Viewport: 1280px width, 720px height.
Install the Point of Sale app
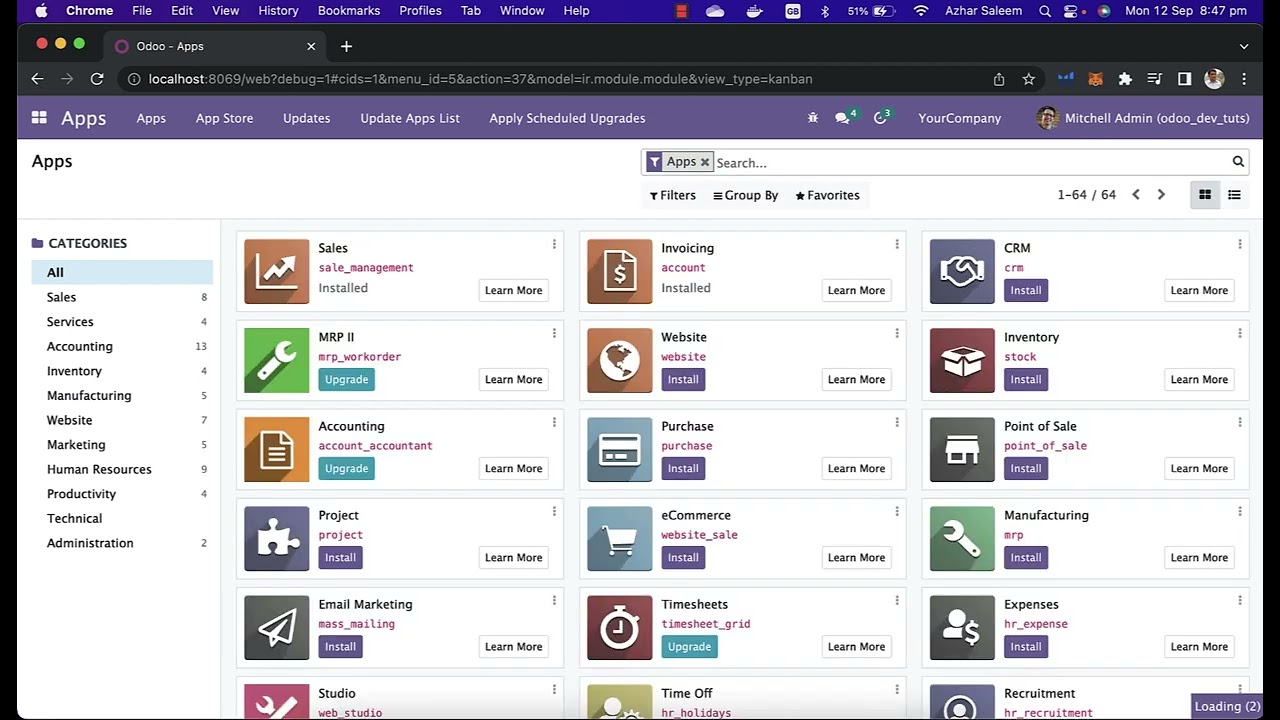tap(1026, 468)
